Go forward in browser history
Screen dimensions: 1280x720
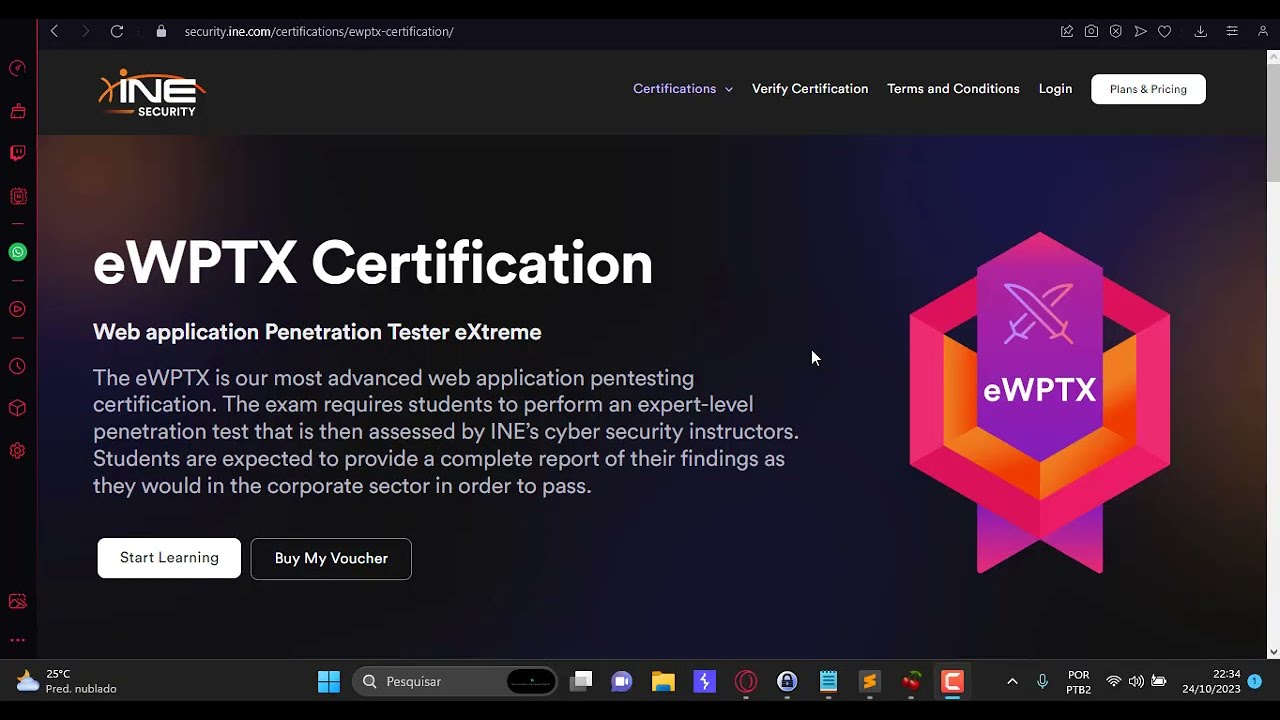85,31
